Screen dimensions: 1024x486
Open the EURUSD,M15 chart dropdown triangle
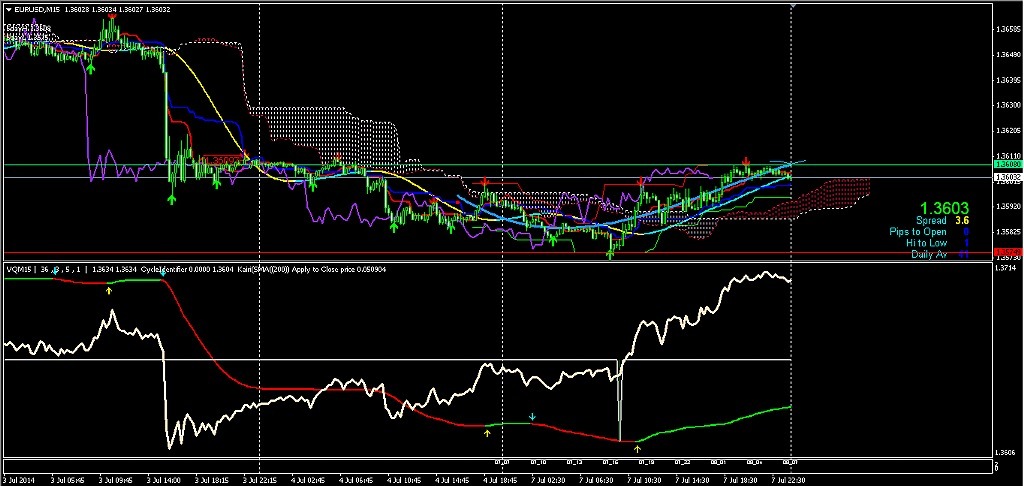(x=9, y=10)
